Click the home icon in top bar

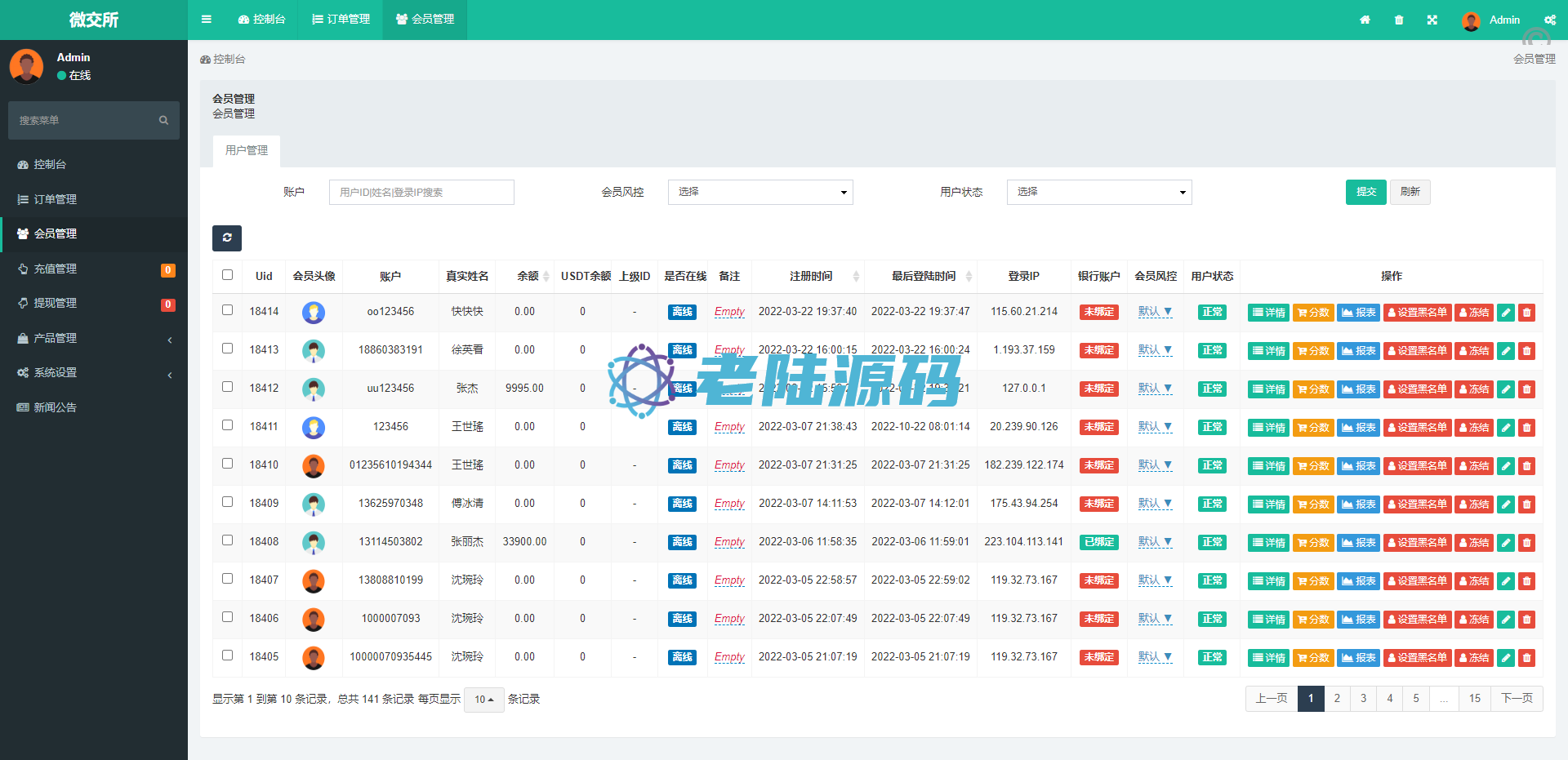coord(1365,20)
